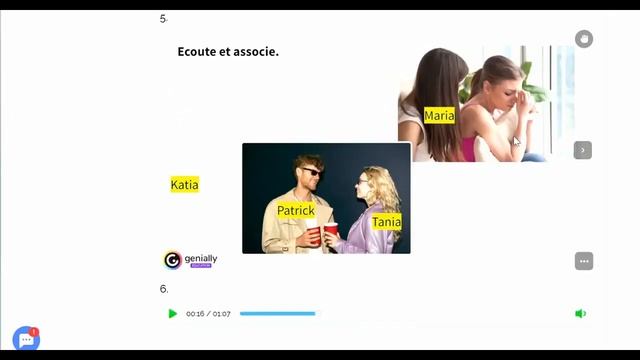The height and width of the screenshot is (360, 640).
Task: Select the yellow Katia label
Action: pos(184,184)
